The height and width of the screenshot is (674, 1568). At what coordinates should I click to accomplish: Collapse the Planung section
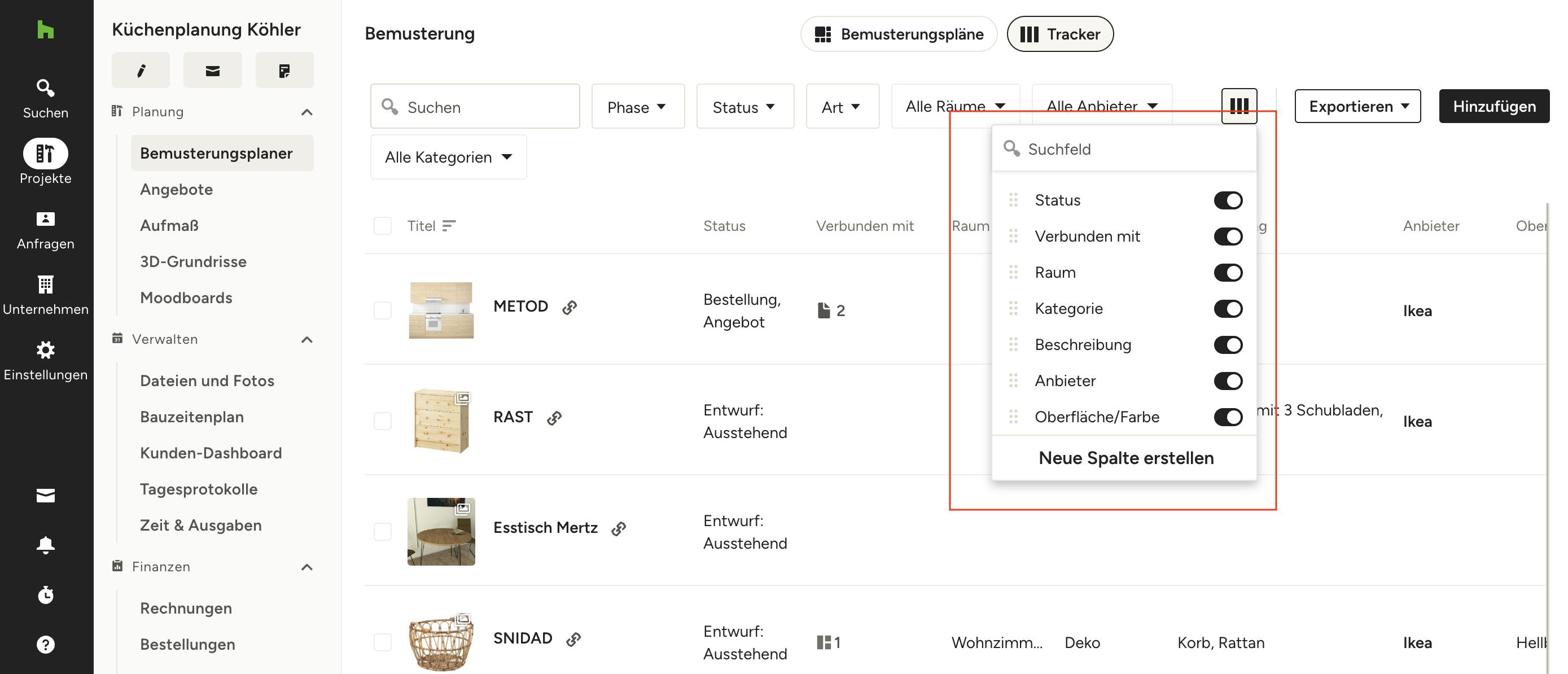coord(308,112)
